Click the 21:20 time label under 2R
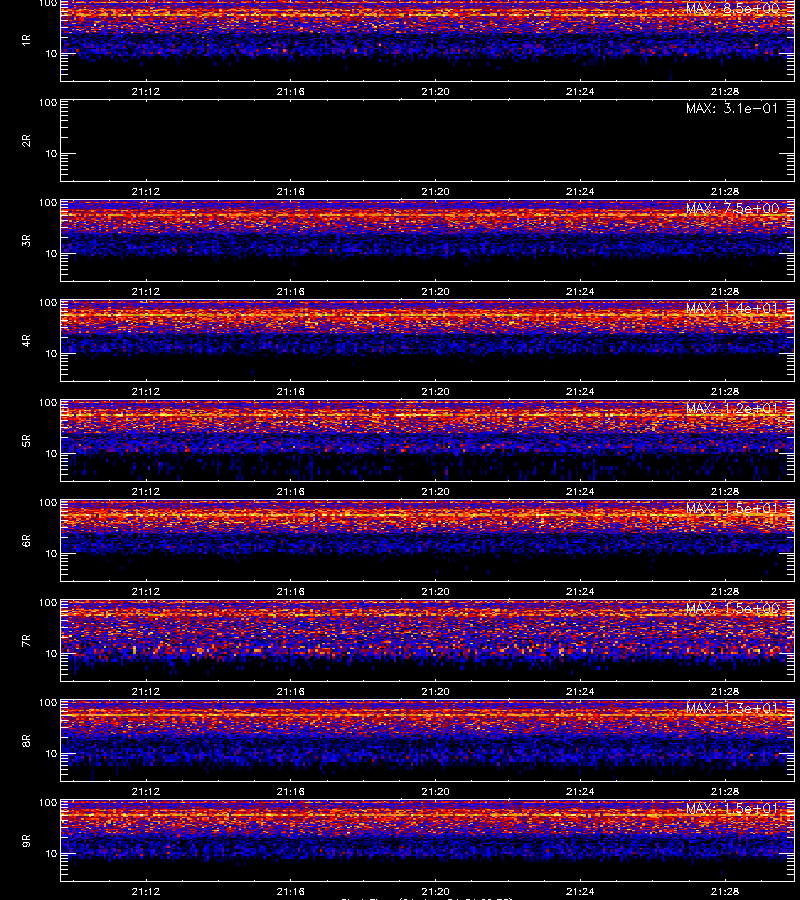 436,192
